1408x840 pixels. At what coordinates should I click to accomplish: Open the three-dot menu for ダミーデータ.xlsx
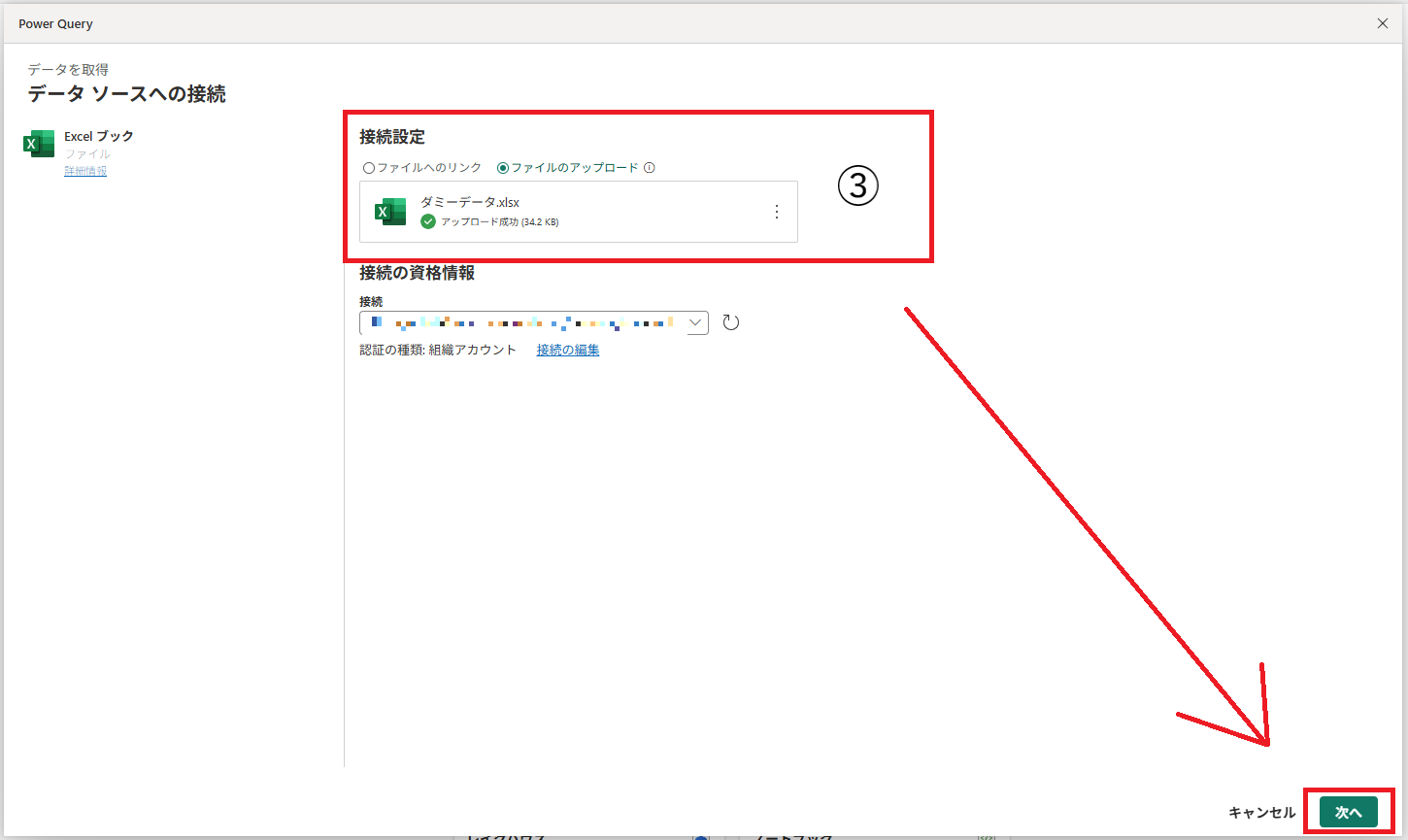[x=777, y=212]
